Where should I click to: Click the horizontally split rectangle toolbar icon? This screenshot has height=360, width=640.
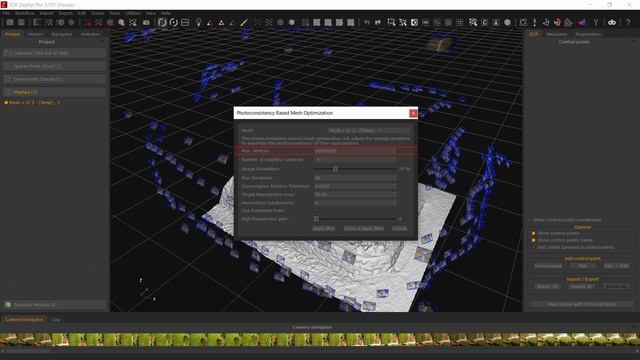pos(185,22)
